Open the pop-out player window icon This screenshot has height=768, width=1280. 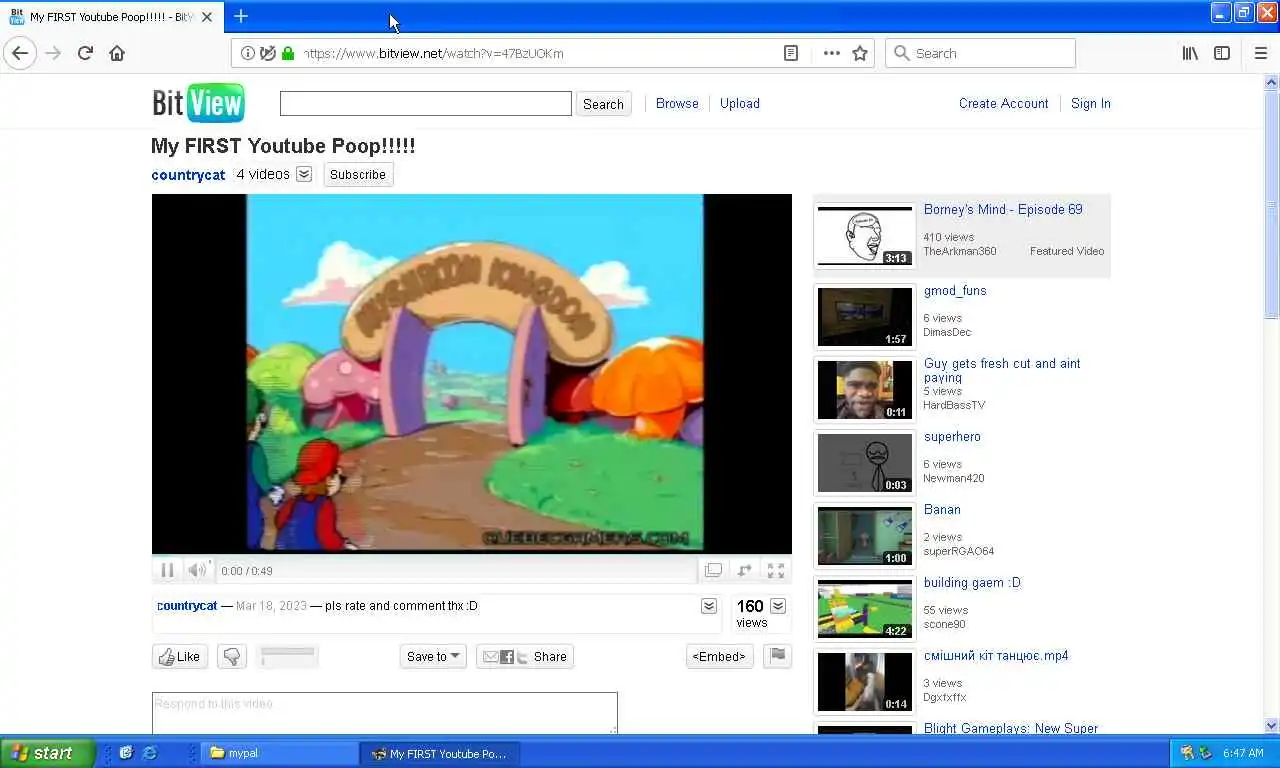coord(713,570)
